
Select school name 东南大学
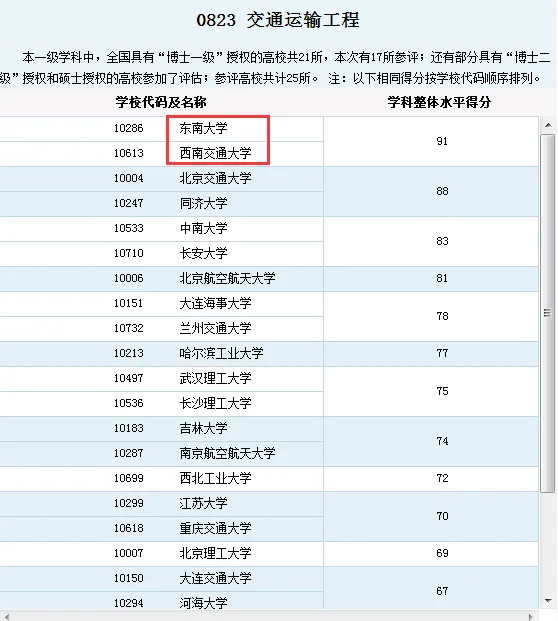coord(204,128)
